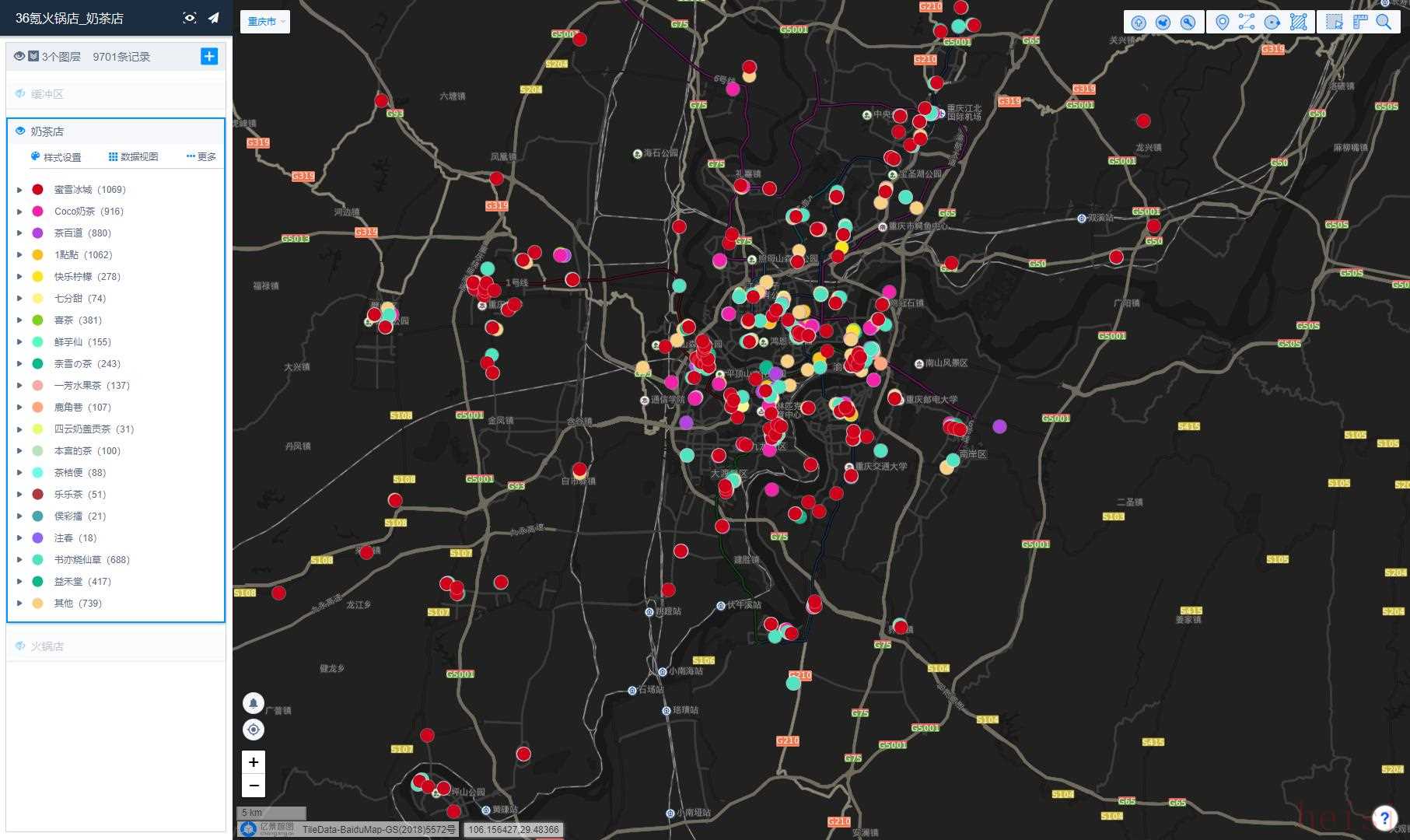
Task: Activate the polyline drawing tool
Action: pos(1247,23)
